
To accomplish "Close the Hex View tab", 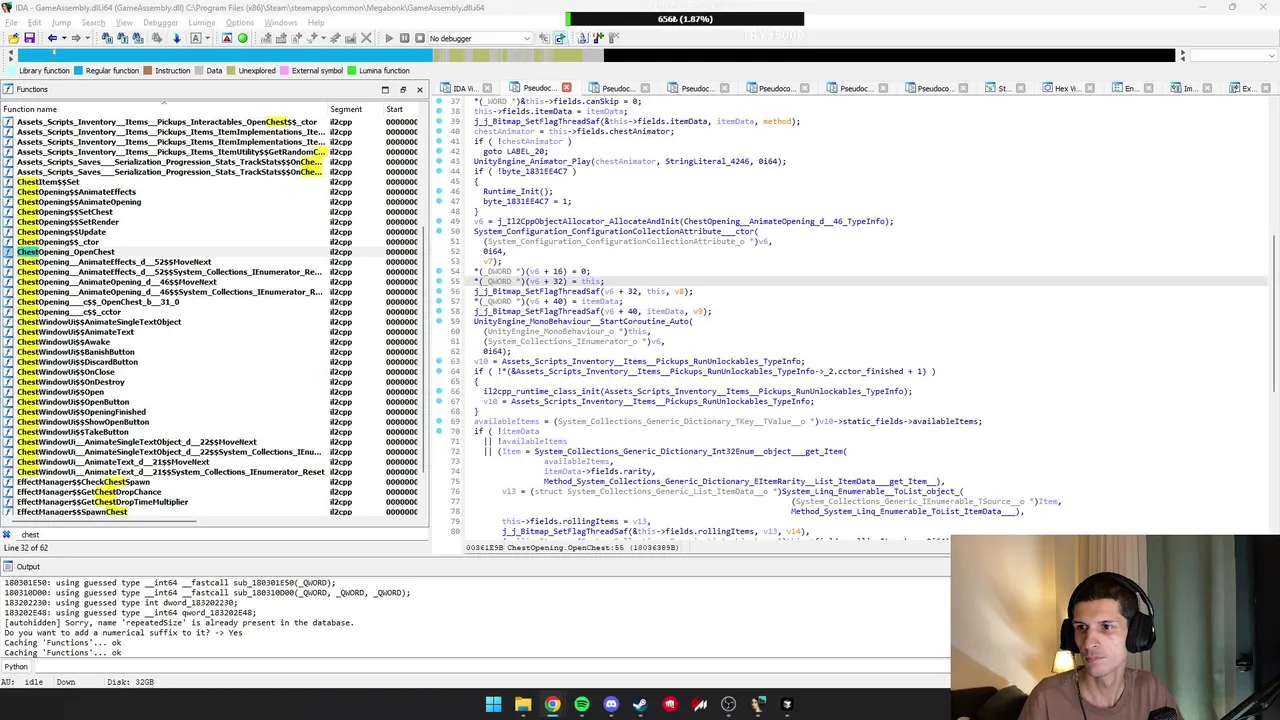I will coord(1089,88).
